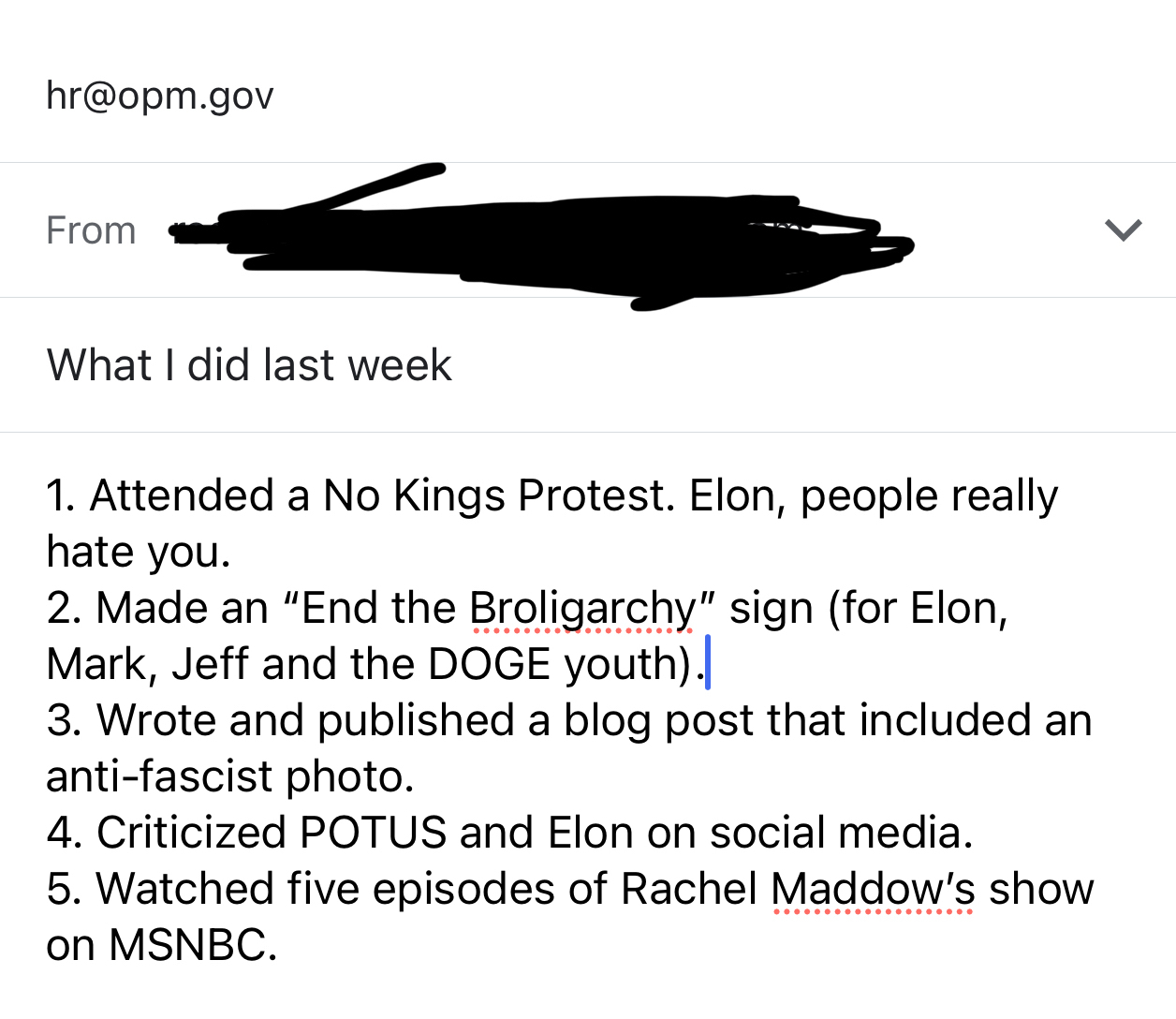The image size is (1176, 1019).
Task: Tap the misspelled word "Broligarchy"
Action: (x=582, y=608)
